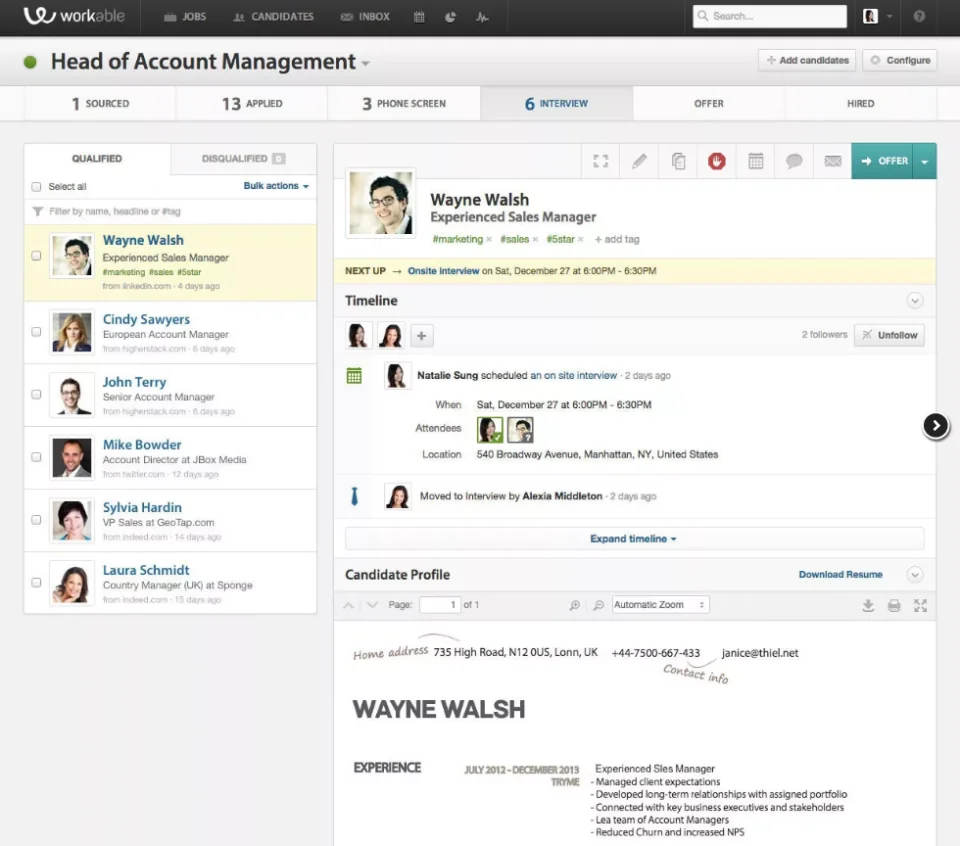Select Mike Bowder's candidate checkbox

click(x=36, y=457)
